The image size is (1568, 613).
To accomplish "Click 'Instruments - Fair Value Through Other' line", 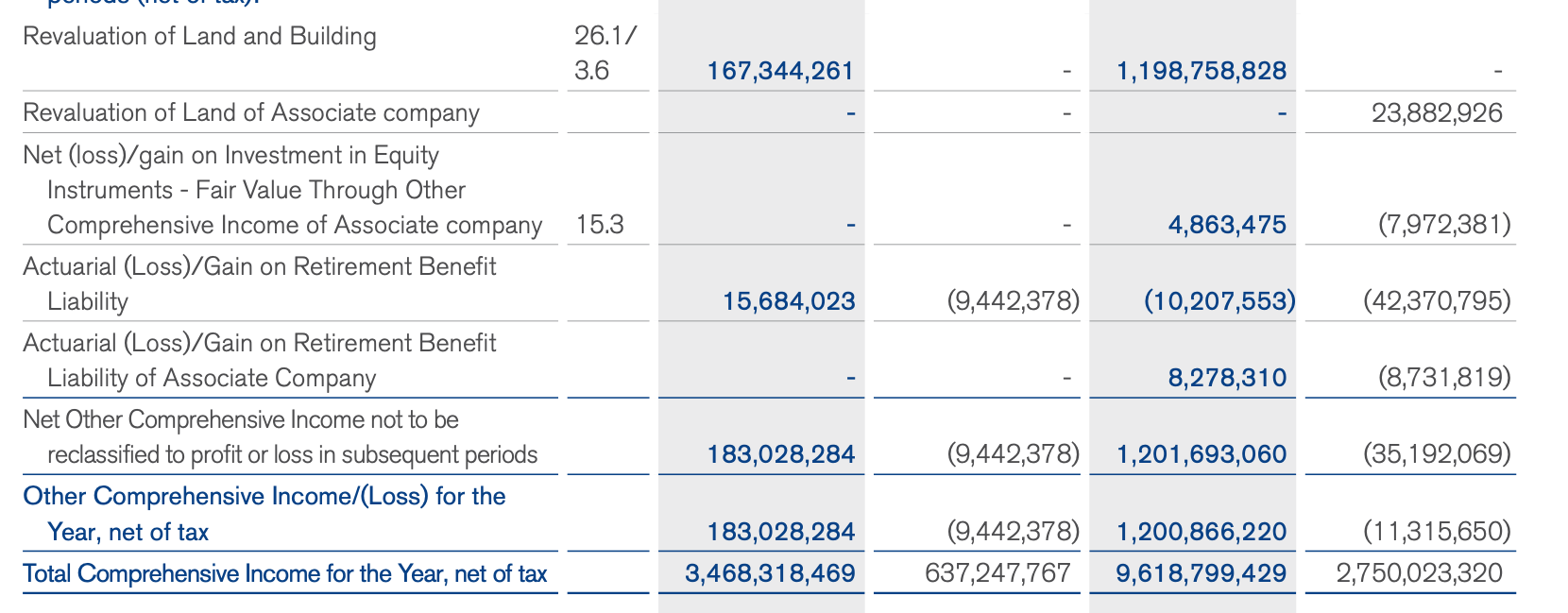I will tap(257, 191).
